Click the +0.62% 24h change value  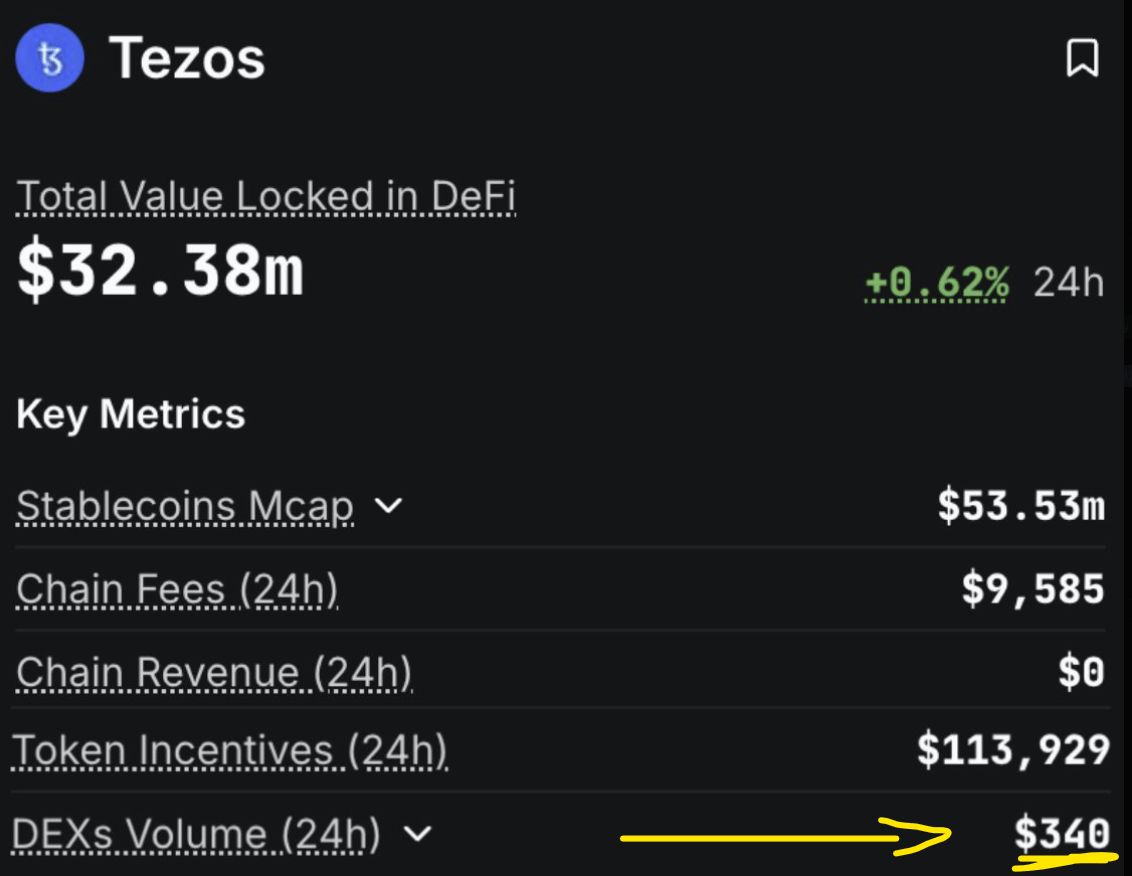[x=937, y=283]
